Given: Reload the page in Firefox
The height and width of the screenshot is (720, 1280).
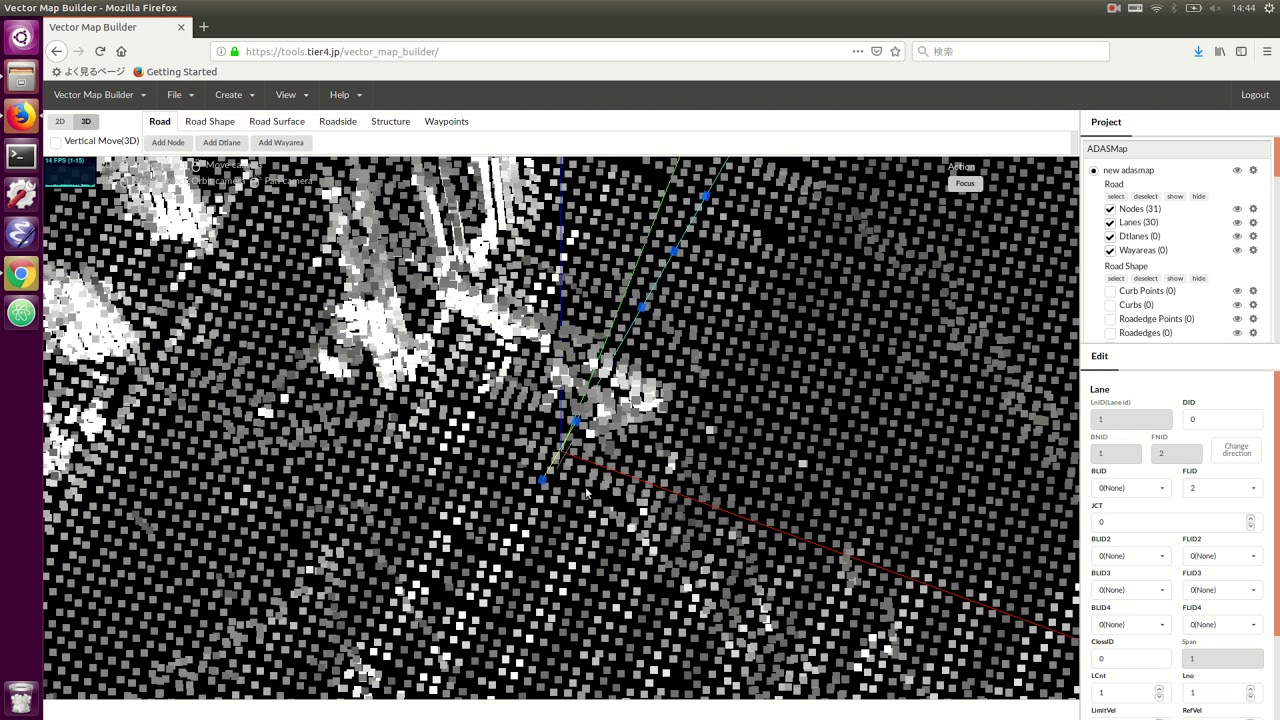Looking at the screenshot, I should (x=100, y=51).
